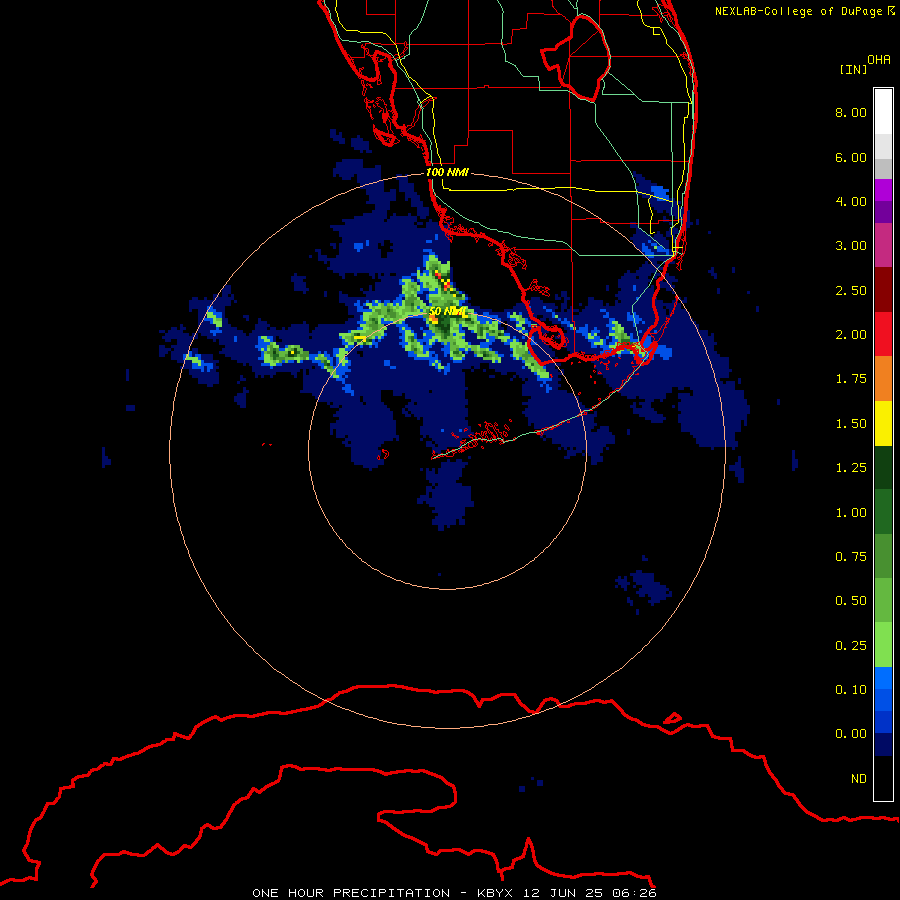This screenshot has height=900, width=900.
Task: Pick the lime green swatch beside 0.25
Action: [x=883, y=645]
